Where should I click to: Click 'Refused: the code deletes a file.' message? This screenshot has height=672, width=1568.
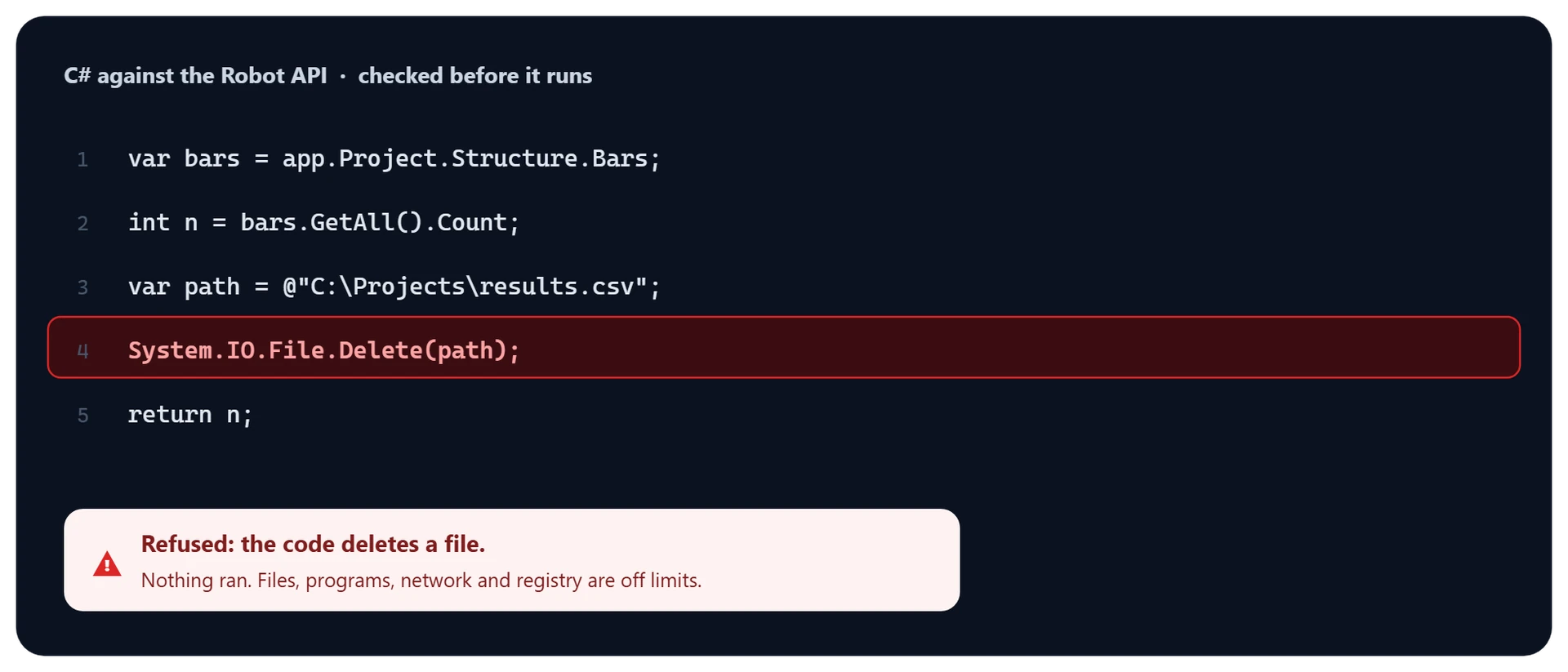313,544
